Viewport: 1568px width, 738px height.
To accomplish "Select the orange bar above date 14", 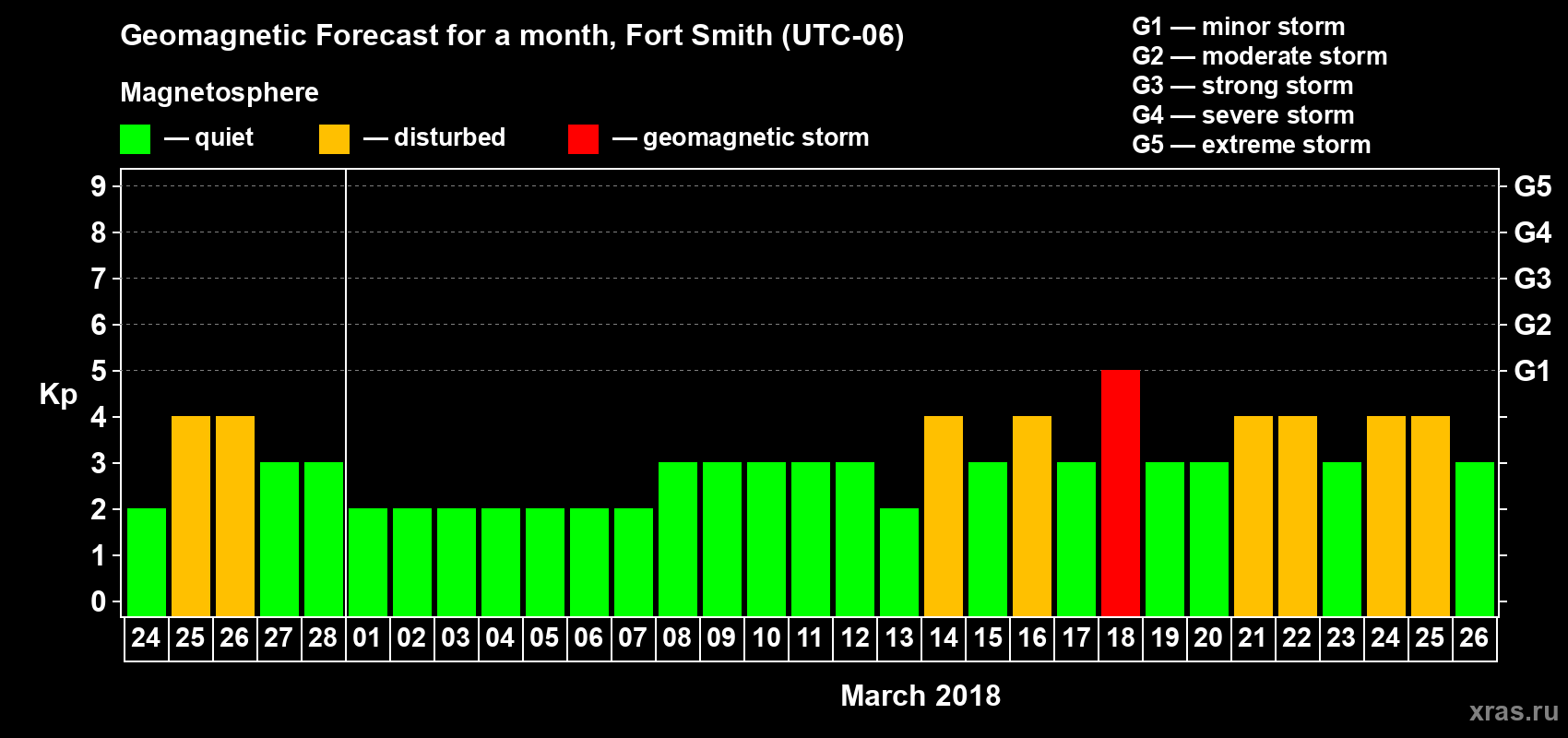I will [944, 517].
